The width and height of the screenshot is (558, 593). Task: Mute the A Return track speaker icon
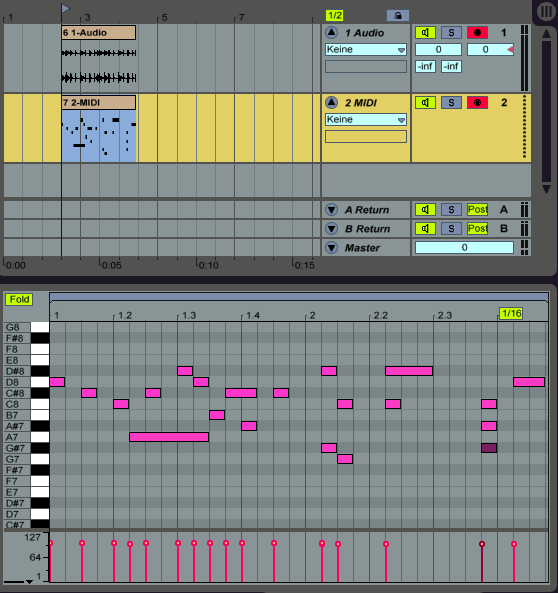point(425,210)
